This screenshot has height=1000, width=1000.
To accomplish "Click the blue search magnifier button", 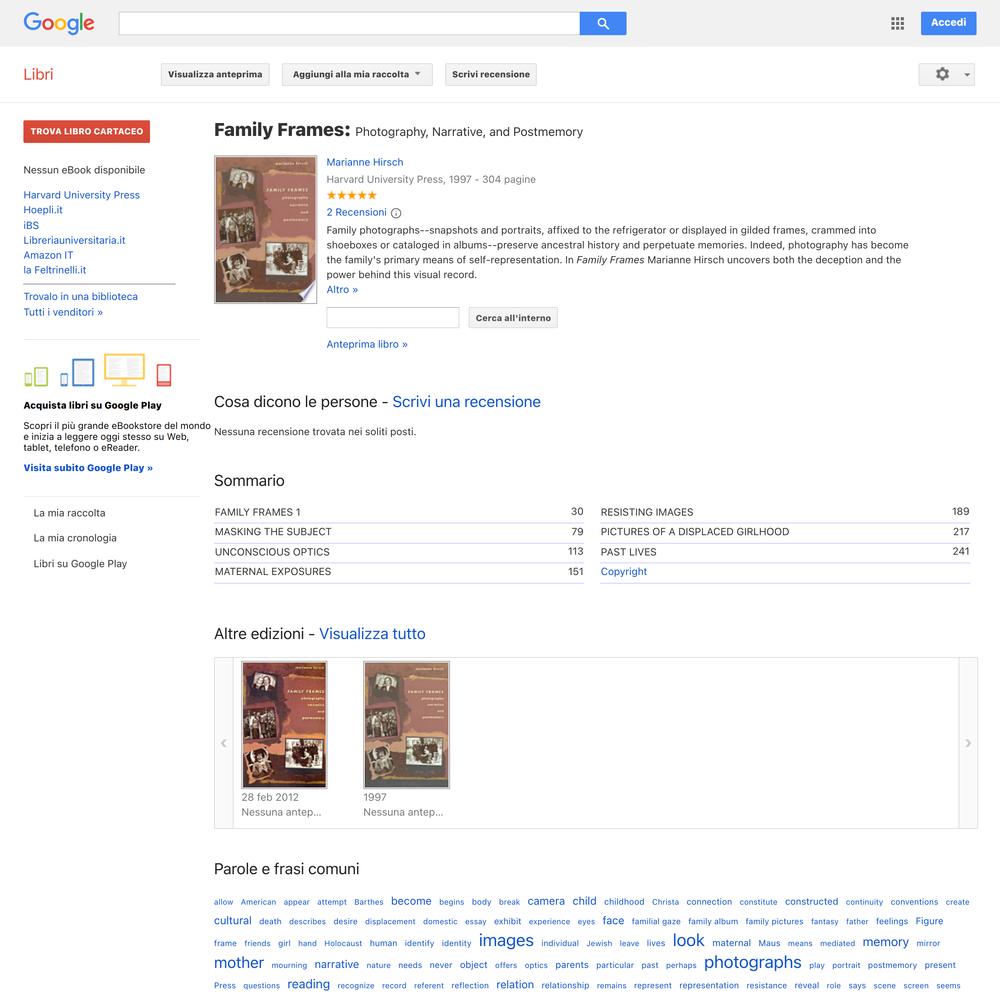I will coord(603,24).
